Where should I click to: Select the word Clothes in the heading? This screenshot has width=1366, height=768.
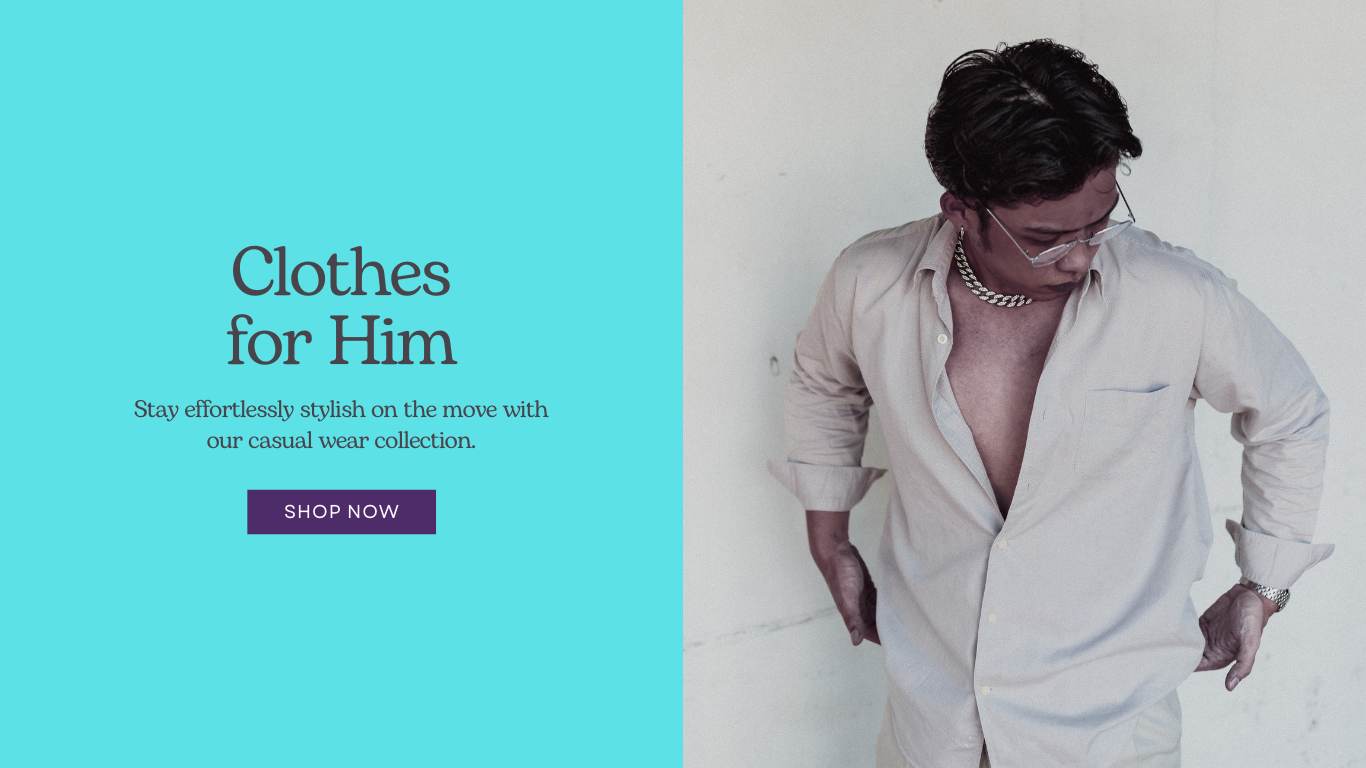pyautogui.click(x=341, y=272)
